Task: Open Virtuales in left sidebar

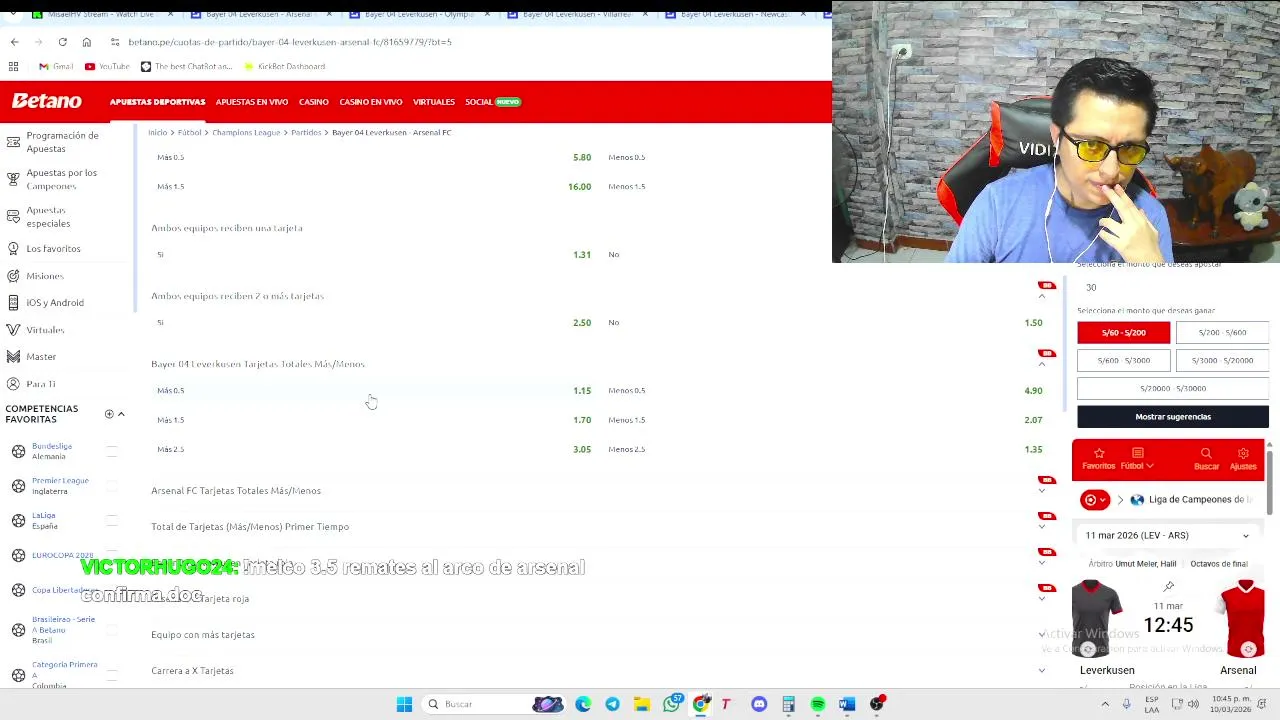Action: (45, 330)
